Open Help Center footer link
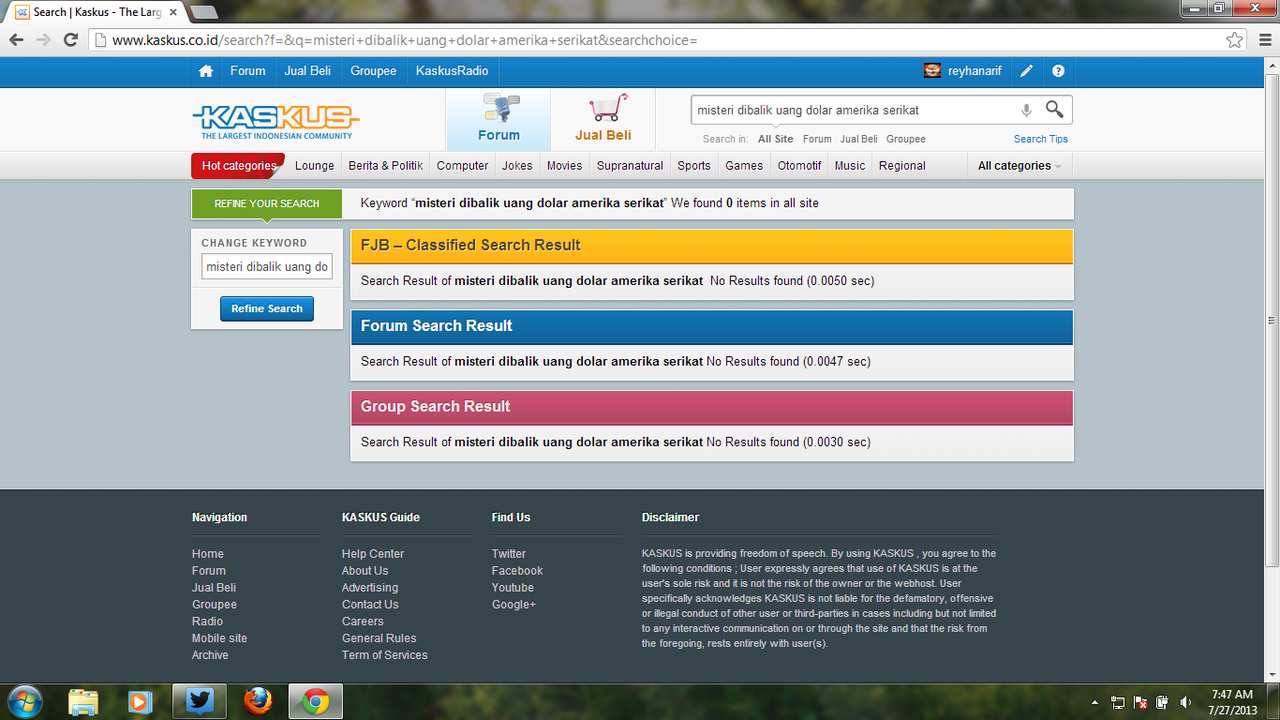1280x720 pixels. point(373,554)
